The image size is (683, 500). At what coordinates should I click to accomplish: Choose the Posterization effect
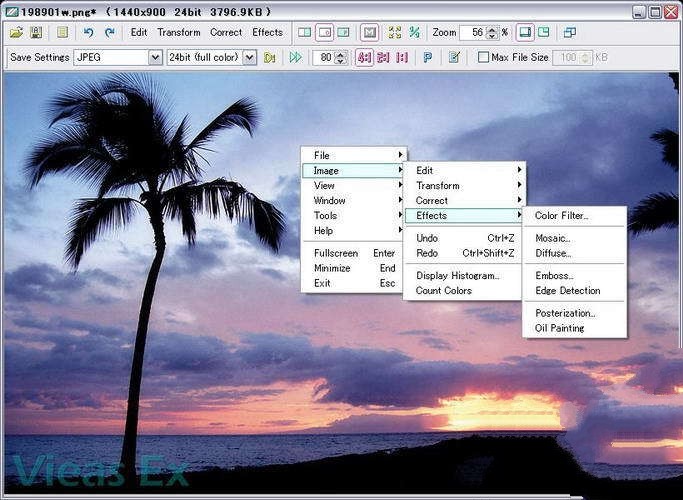pyautogui.click(x=575, y=313)
